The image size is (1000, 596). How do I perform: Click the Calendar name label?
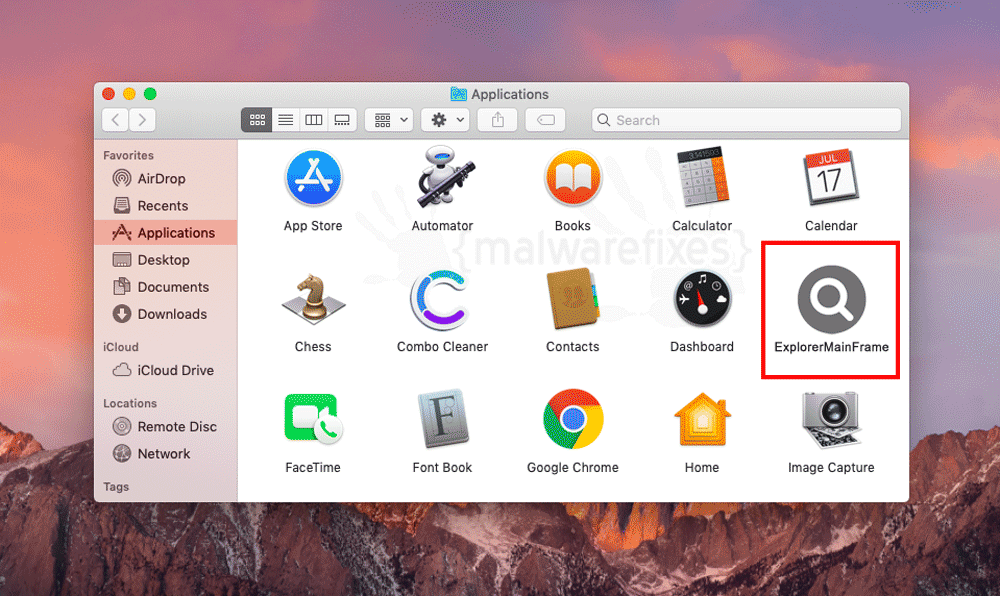click(x=831, y=226)
